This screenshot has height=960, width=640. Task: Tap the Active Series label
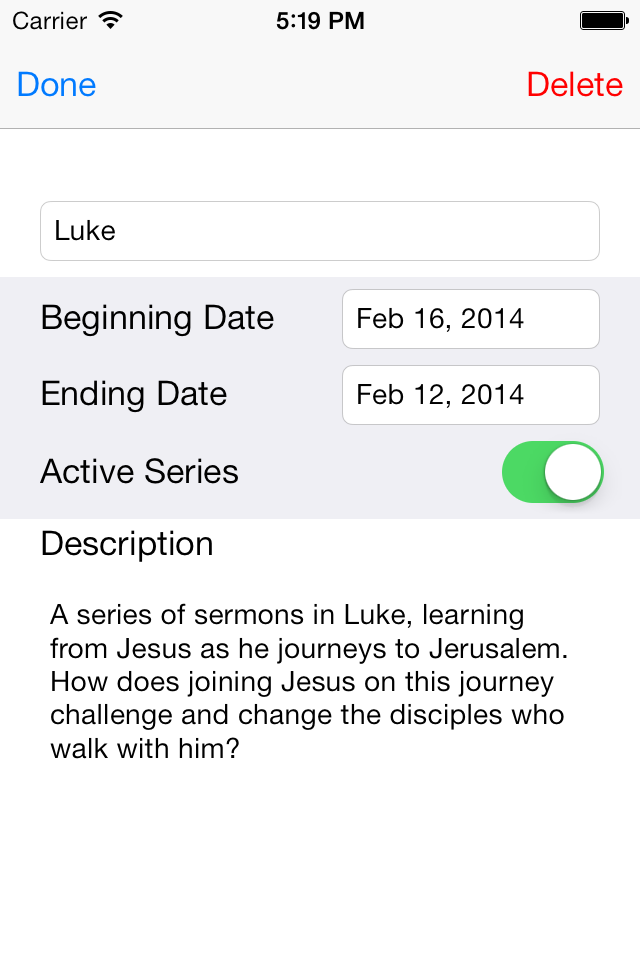point(139,471)
